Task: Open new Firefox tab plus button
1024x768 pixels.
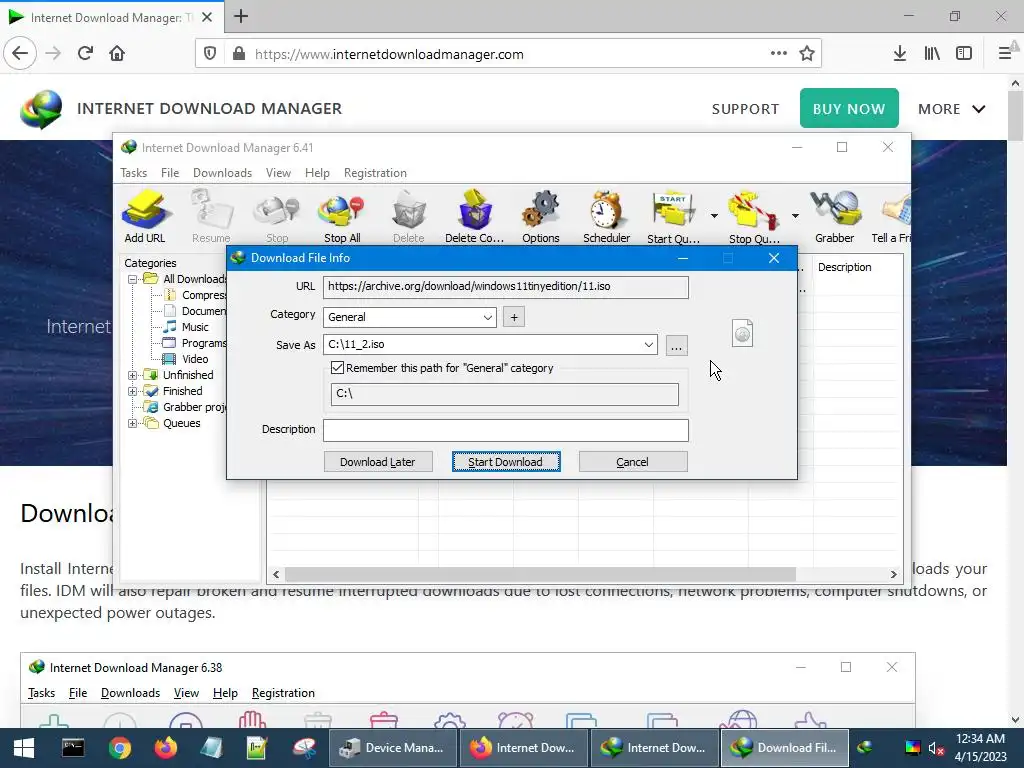Action: click(x=241, y=16)
